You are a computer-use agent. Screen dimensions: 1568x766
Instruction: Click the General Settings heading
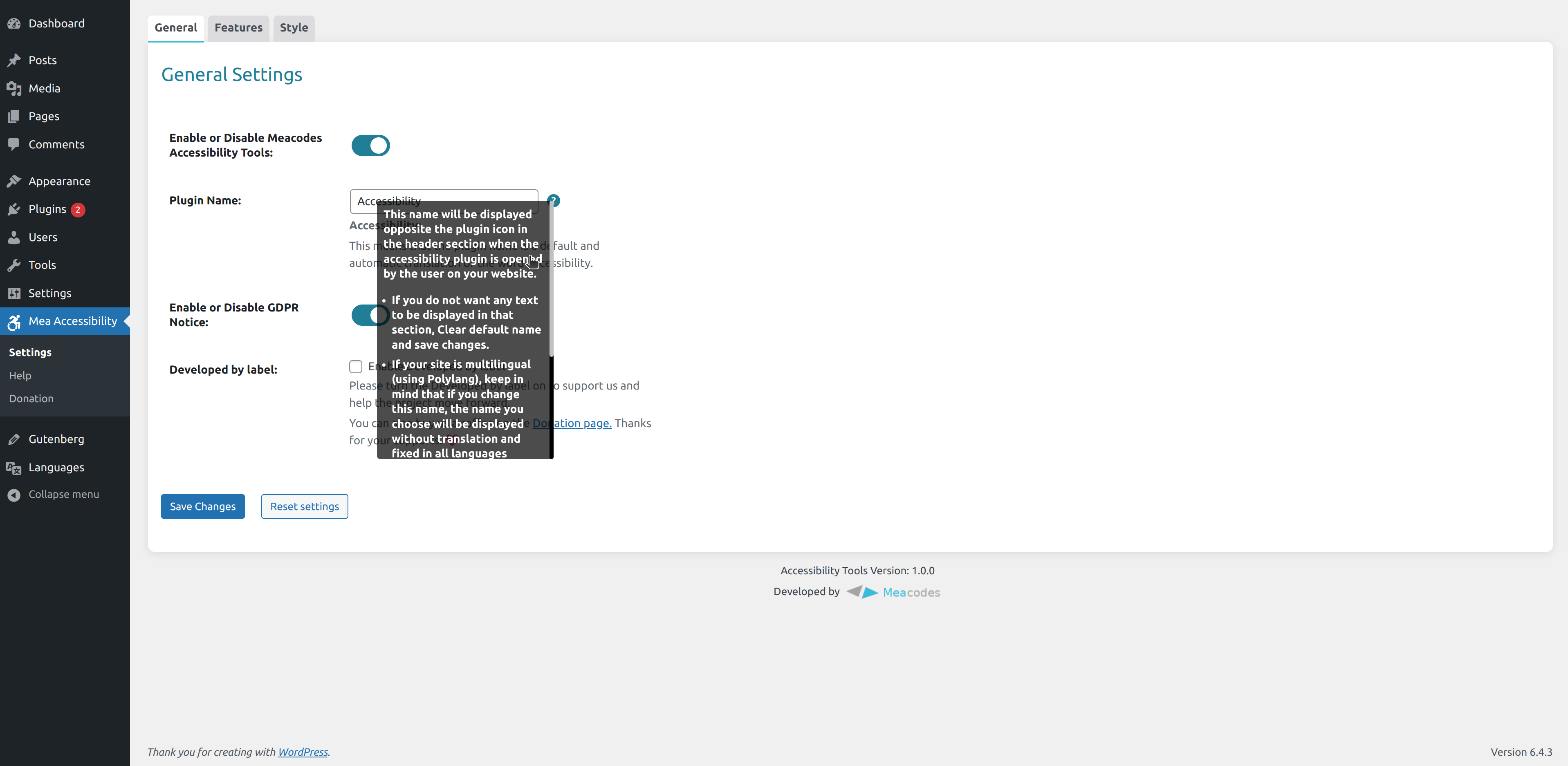click(232, 74)
